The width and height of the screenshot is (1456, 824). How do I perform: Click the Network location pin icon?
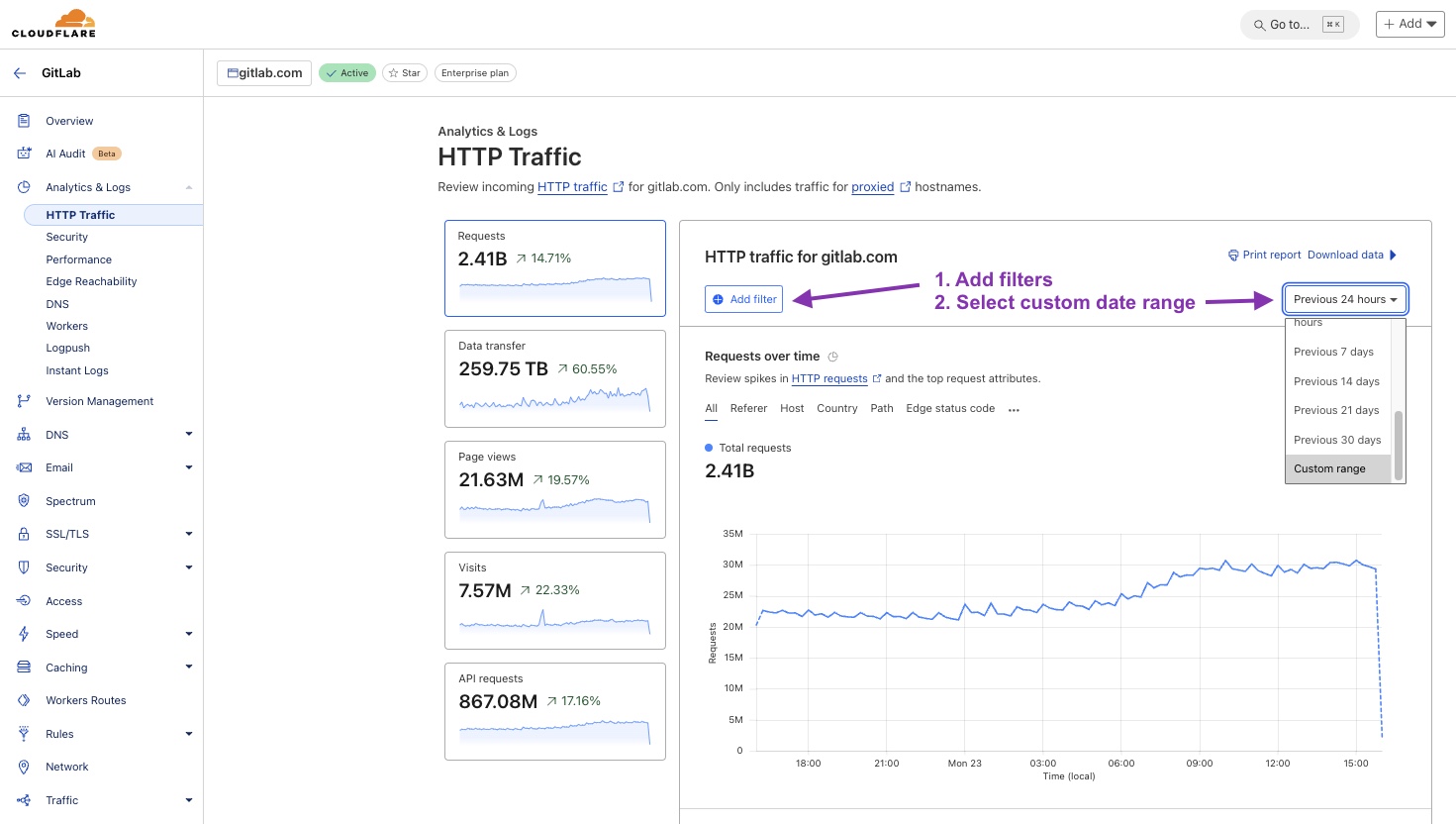pyautogui.click(x=24, y=767)
